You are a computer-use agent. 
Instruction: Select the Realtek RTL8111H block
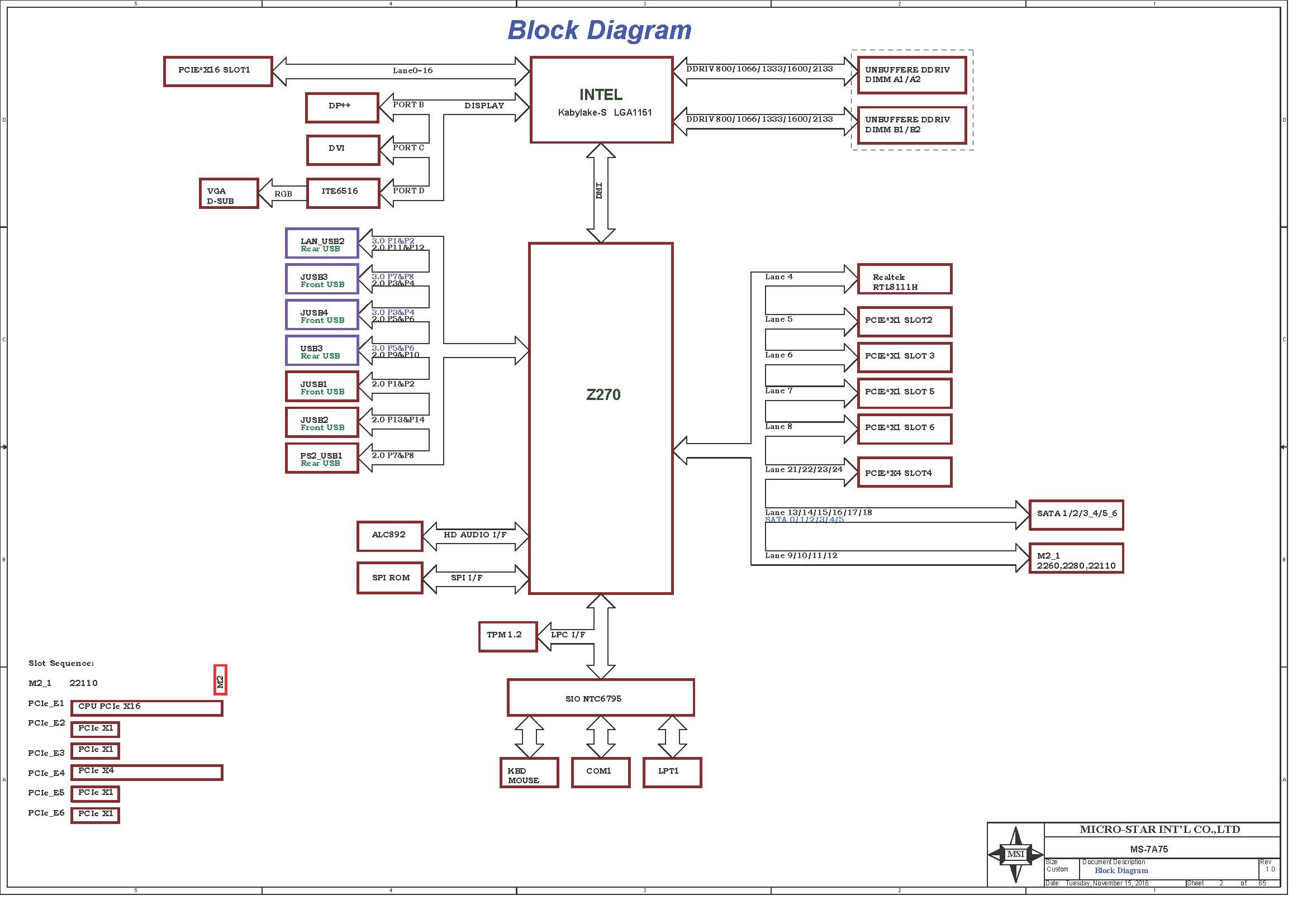pos(905,279)
